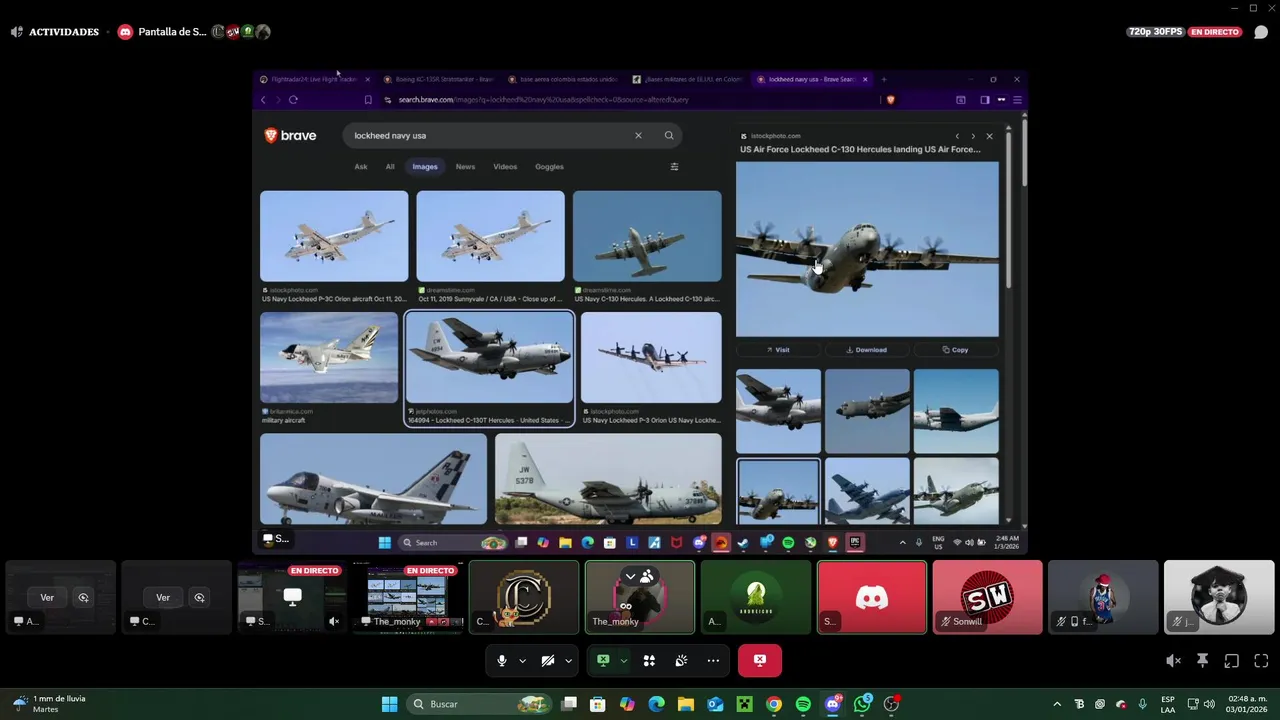Screen dimensions: 1280x720
Task: Open Minecraft from the taskbar
Action: (744, 704)
